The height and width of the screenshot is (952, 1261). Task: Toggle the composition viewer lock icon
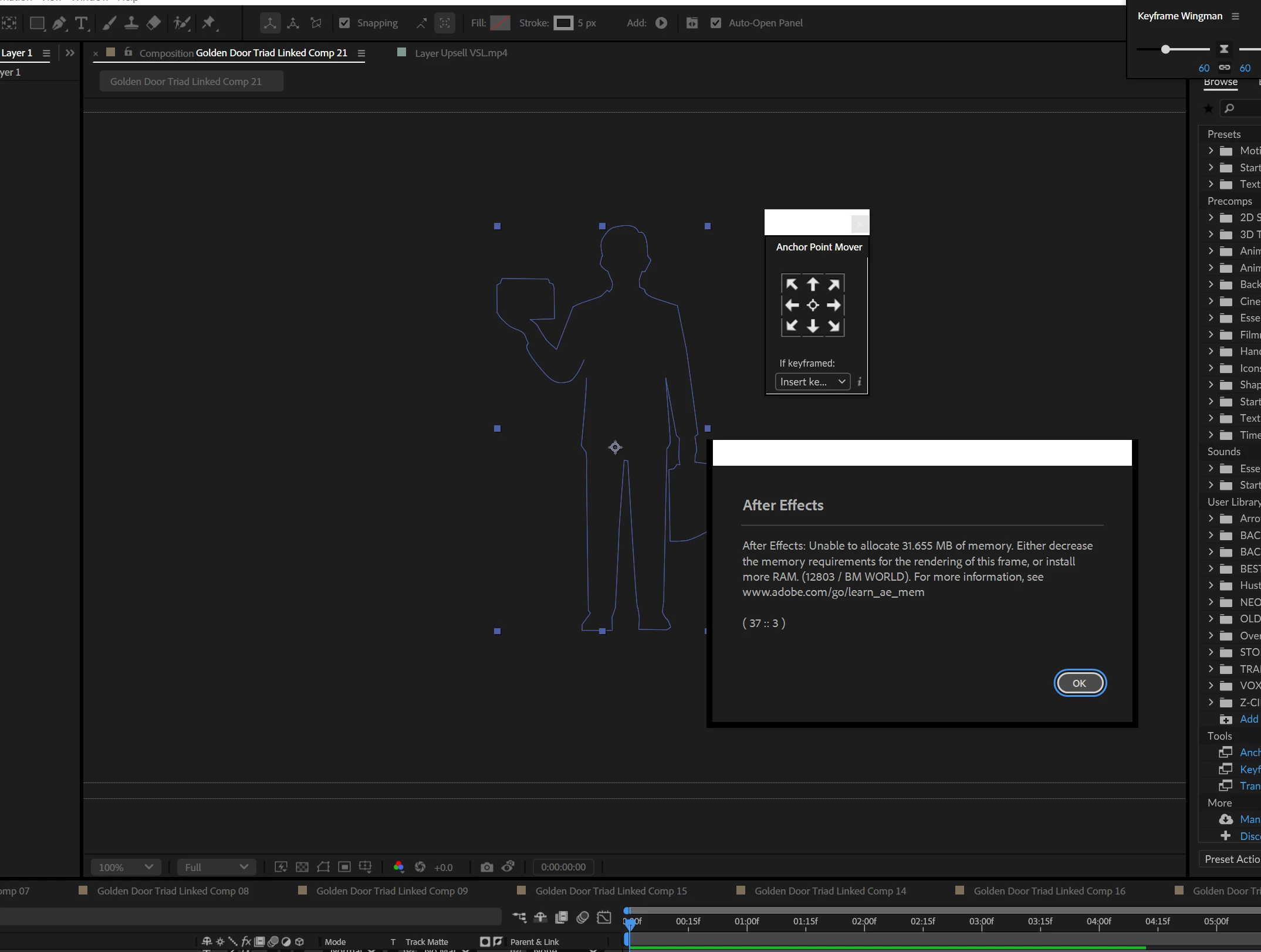(129, 52)
